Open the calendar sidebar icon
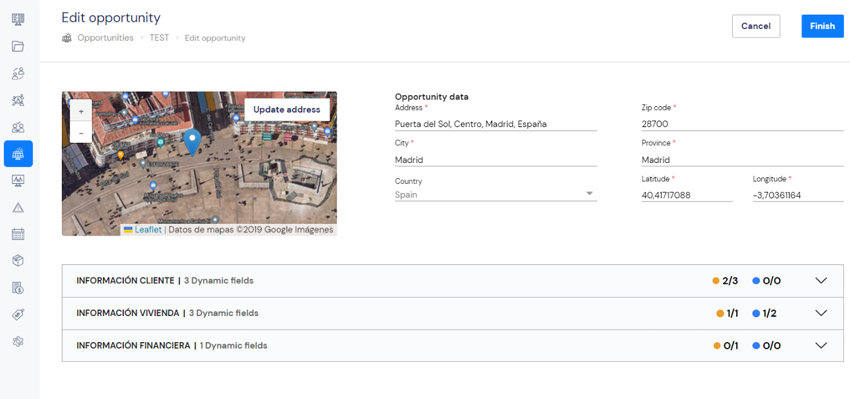The width and height of the screenshot is (850, 399). click(18, 234)
